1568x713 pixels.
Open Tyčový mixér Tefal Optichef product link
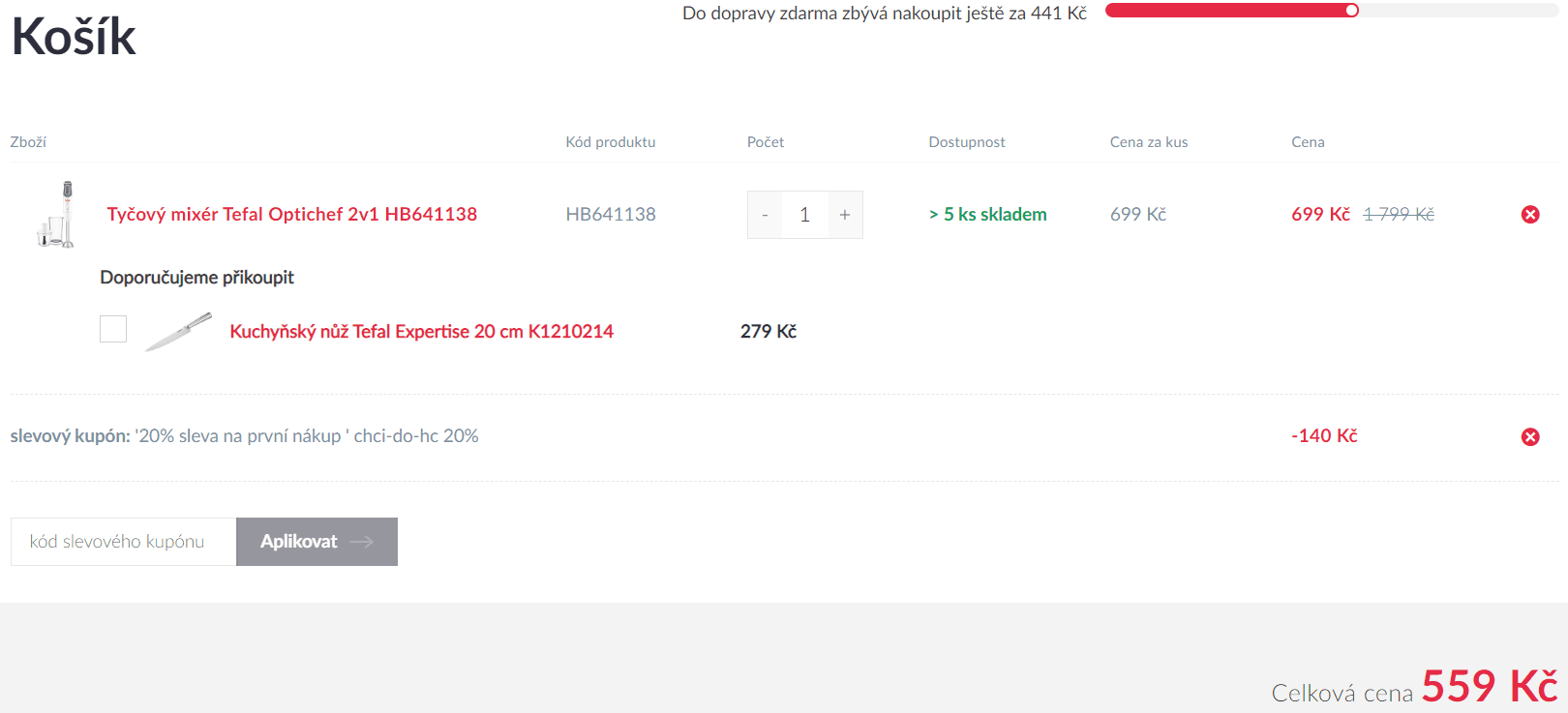(291, 215)
